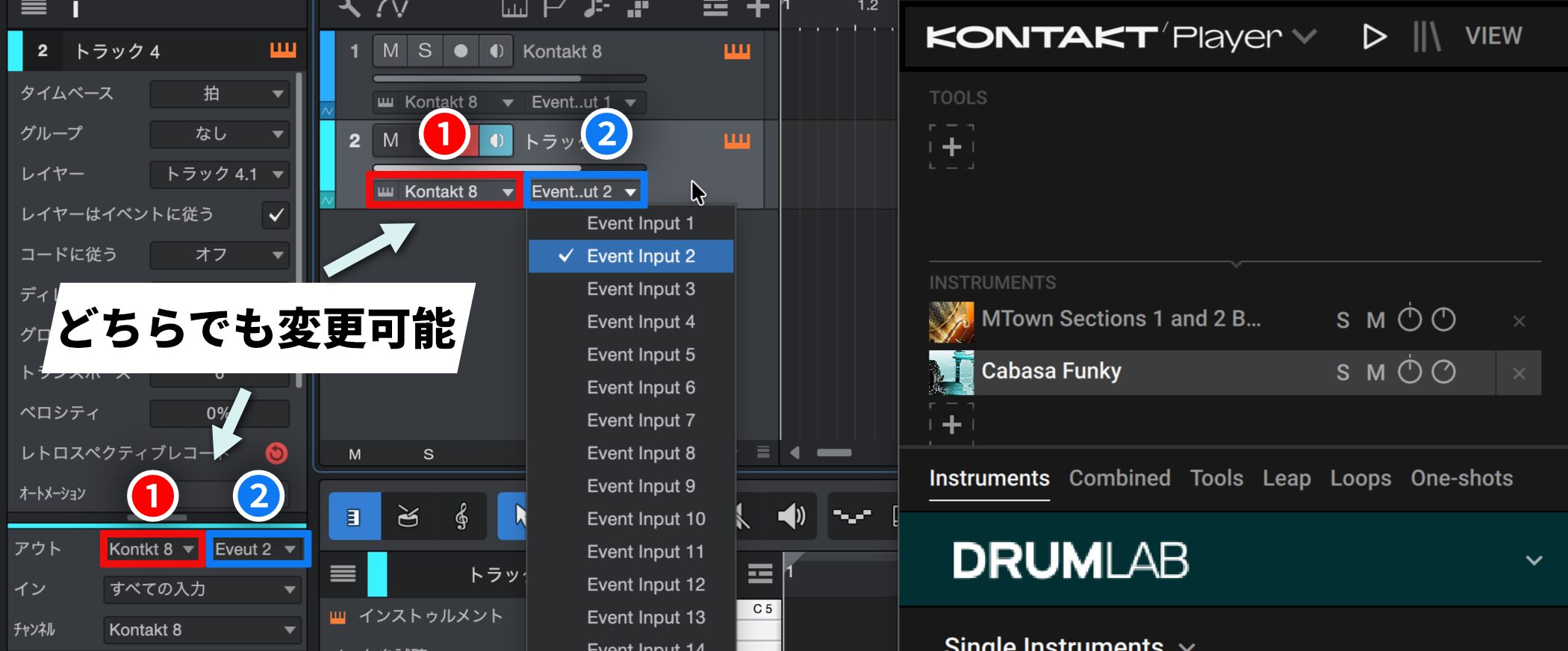Viewport: 1568px width, 651px height.
Task: Enable the レイヤーはイベントに従う checkbox
Action: pyautogui.click(x=276, y=215)
